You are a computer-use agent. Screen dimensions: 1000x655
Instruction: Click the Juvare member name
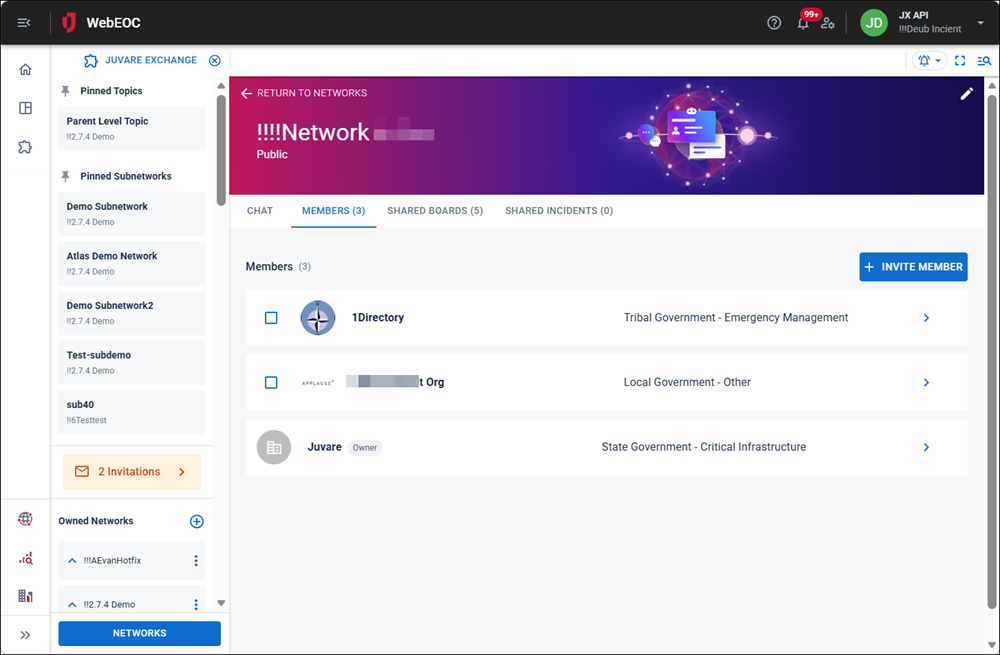coord(325,447)
